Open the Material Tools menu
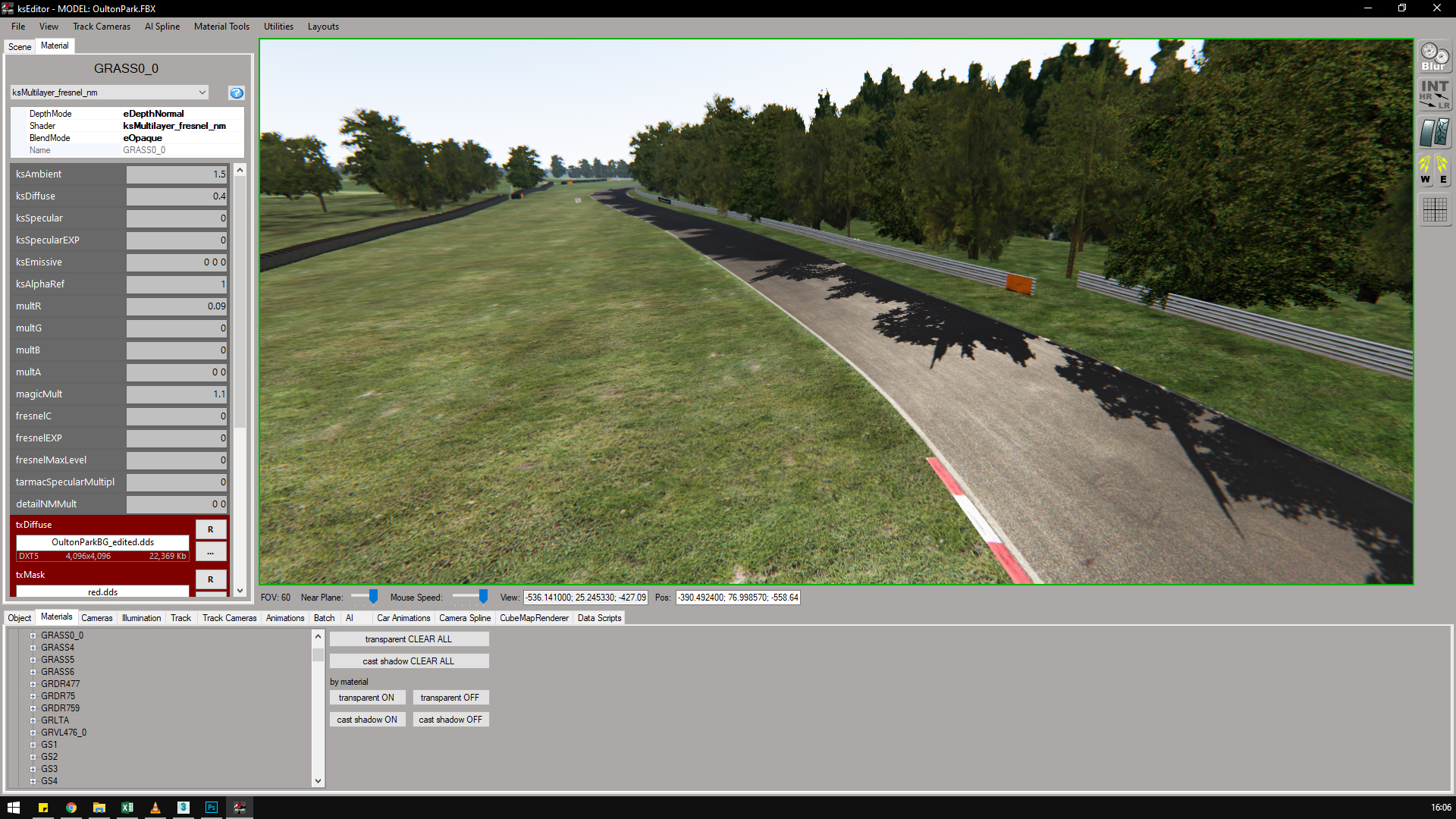 coord(221,27)
